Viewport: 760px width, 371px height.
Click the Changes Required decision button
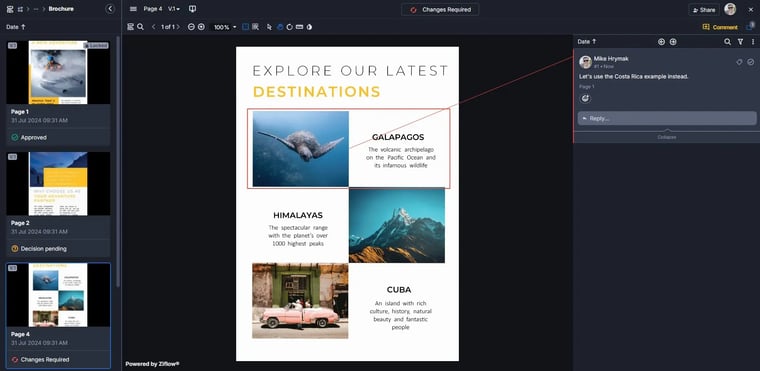click(440, 10)
